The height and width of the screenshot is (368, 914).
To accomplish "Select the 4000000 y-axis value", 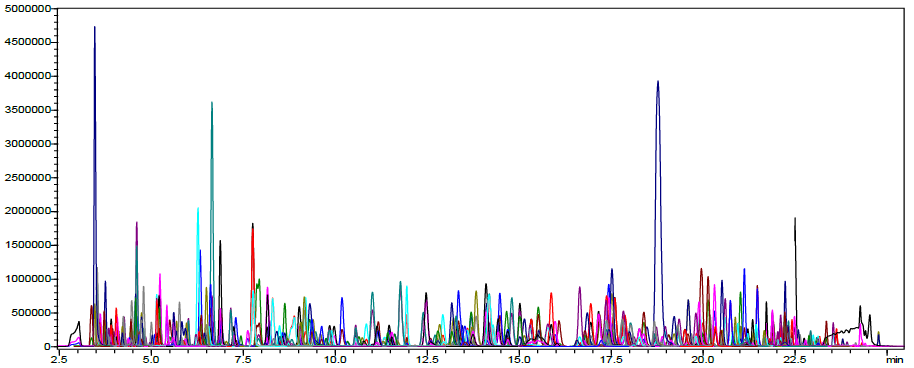I will point(26,76).
